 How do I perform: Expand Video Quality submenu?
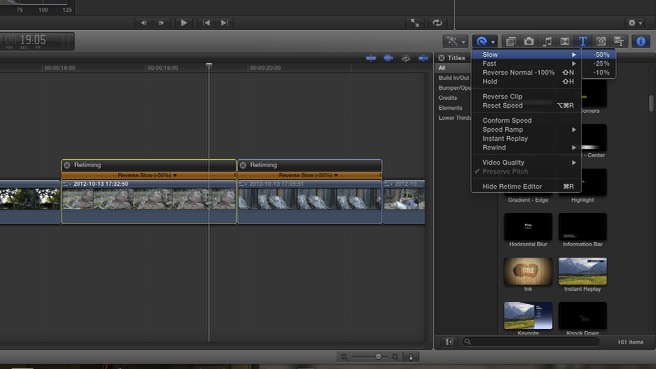526,162
